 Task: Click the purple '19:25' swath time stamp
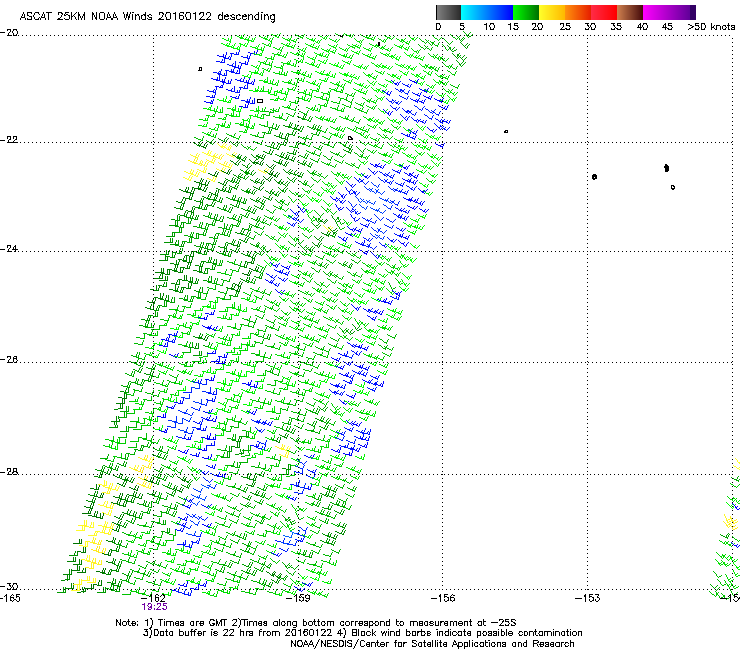154,607
